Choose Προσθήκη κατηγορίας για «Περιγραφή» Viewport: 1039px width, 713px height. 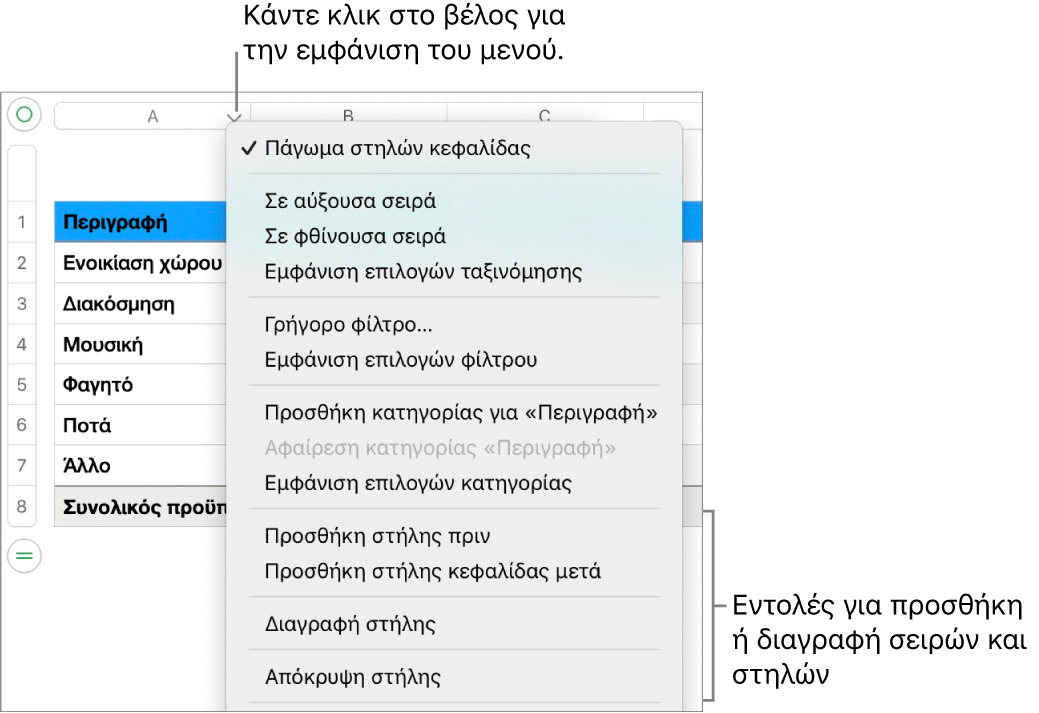(461, 413)
